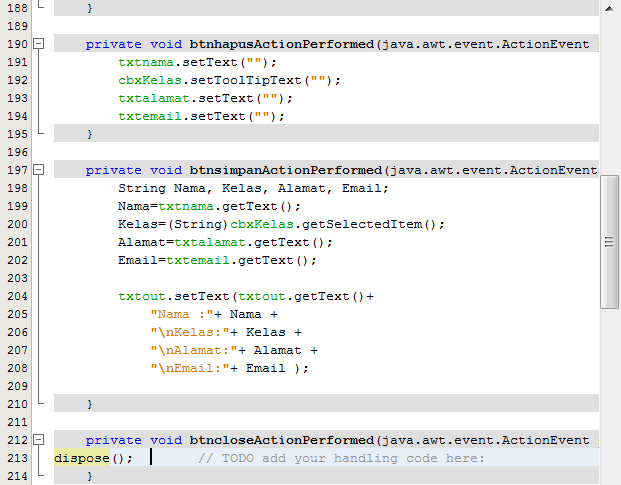Click the private keyword on line 197
The height and width of the screenshot is (485, 621).
click(114, 171)
